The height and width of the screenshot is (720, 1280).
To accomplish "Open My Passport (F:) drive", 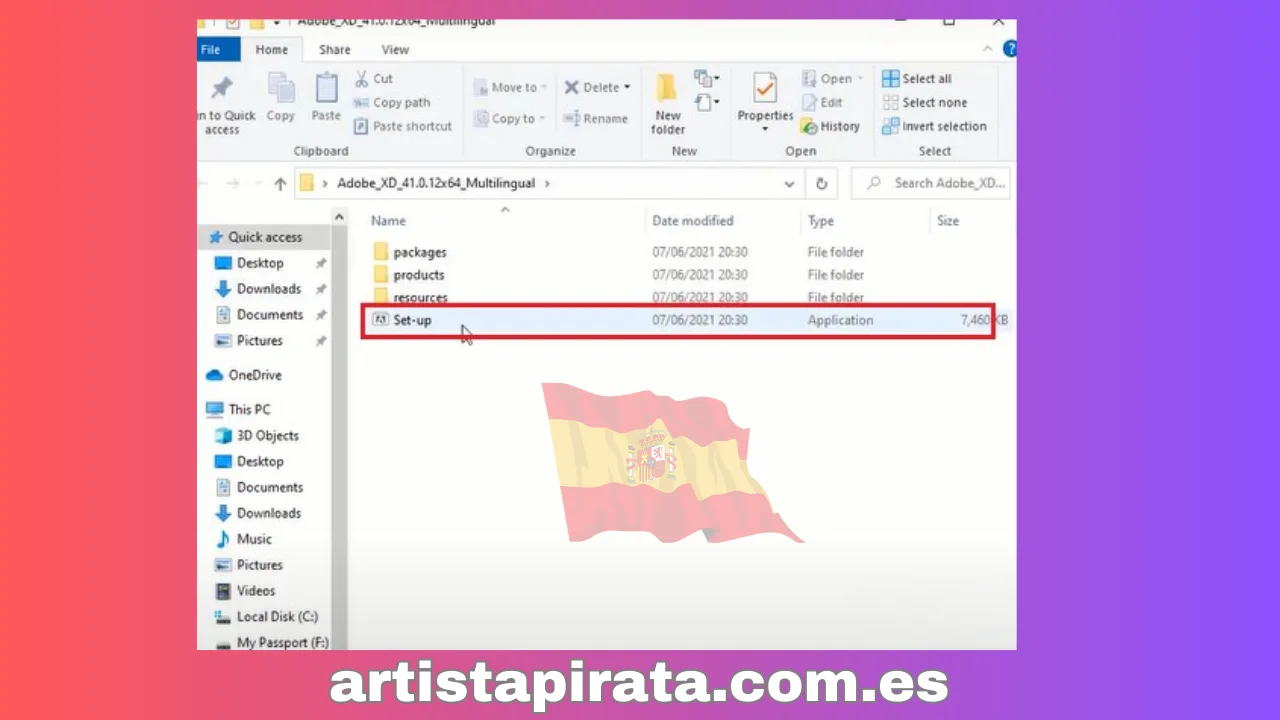I will pos(271,643).
